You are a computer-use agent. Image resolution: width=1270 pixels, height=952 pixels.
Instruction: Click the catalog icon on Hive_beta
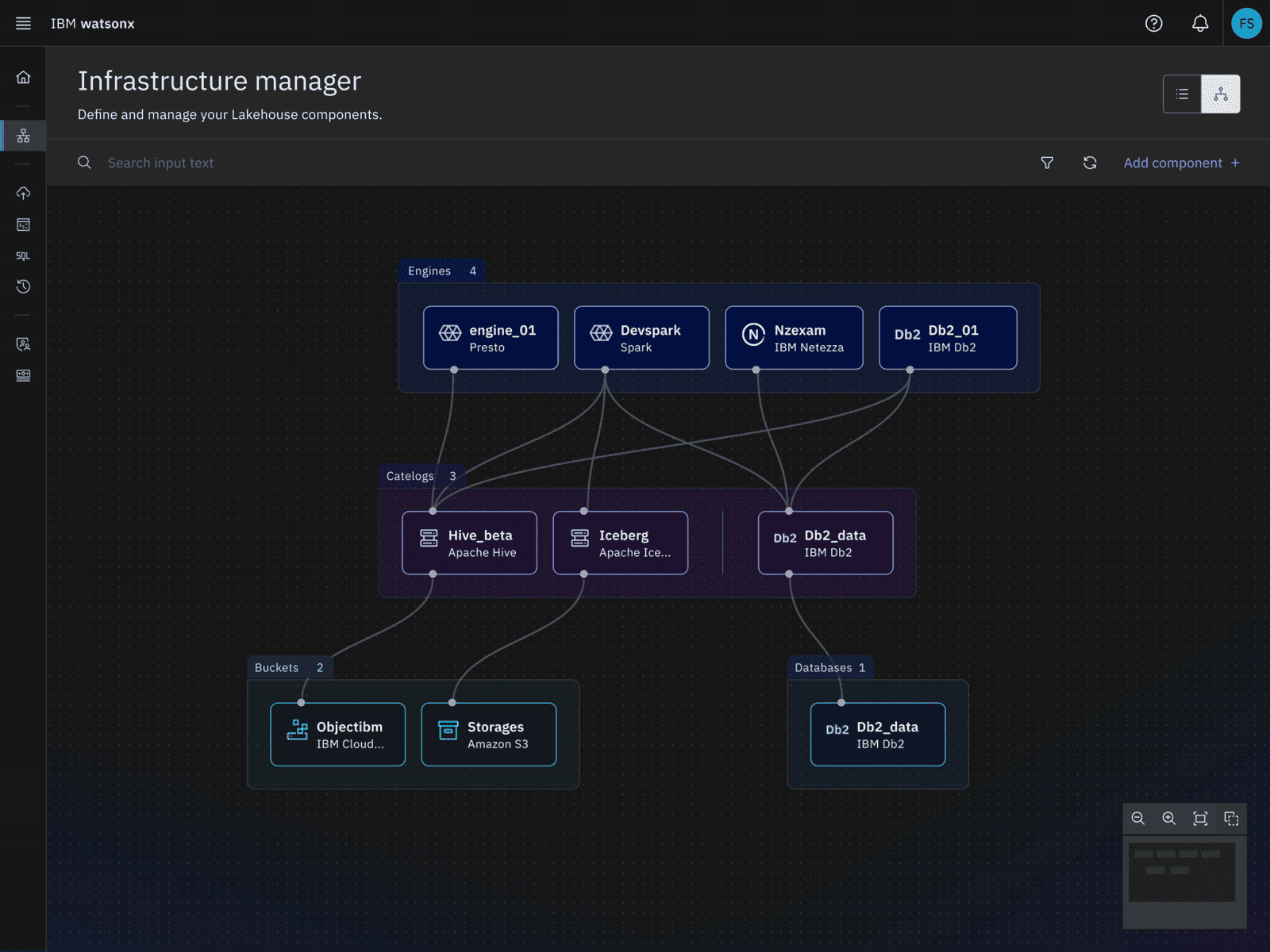pos(429,538)
